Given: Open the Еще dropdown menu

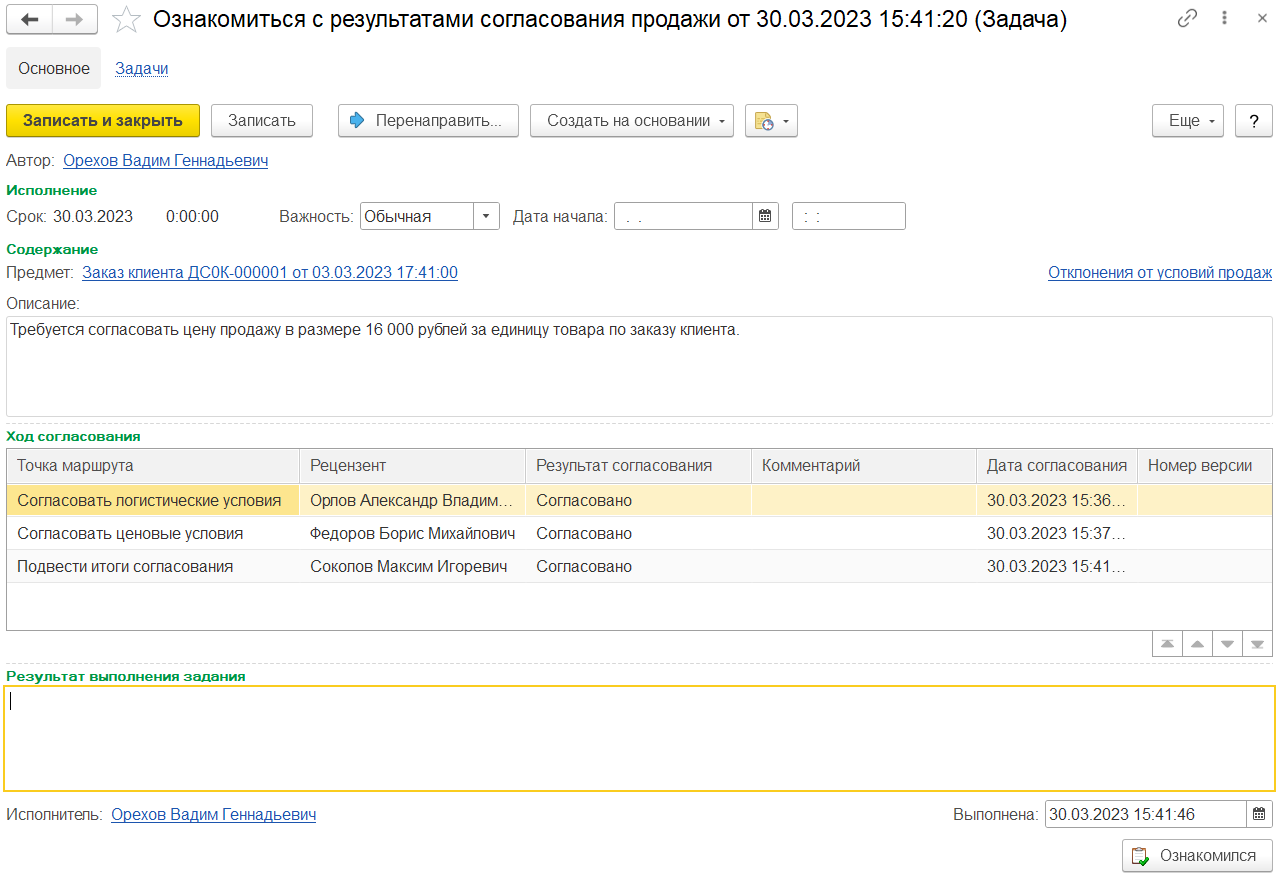Looking at the screenshot, I should coord(1188,121).
